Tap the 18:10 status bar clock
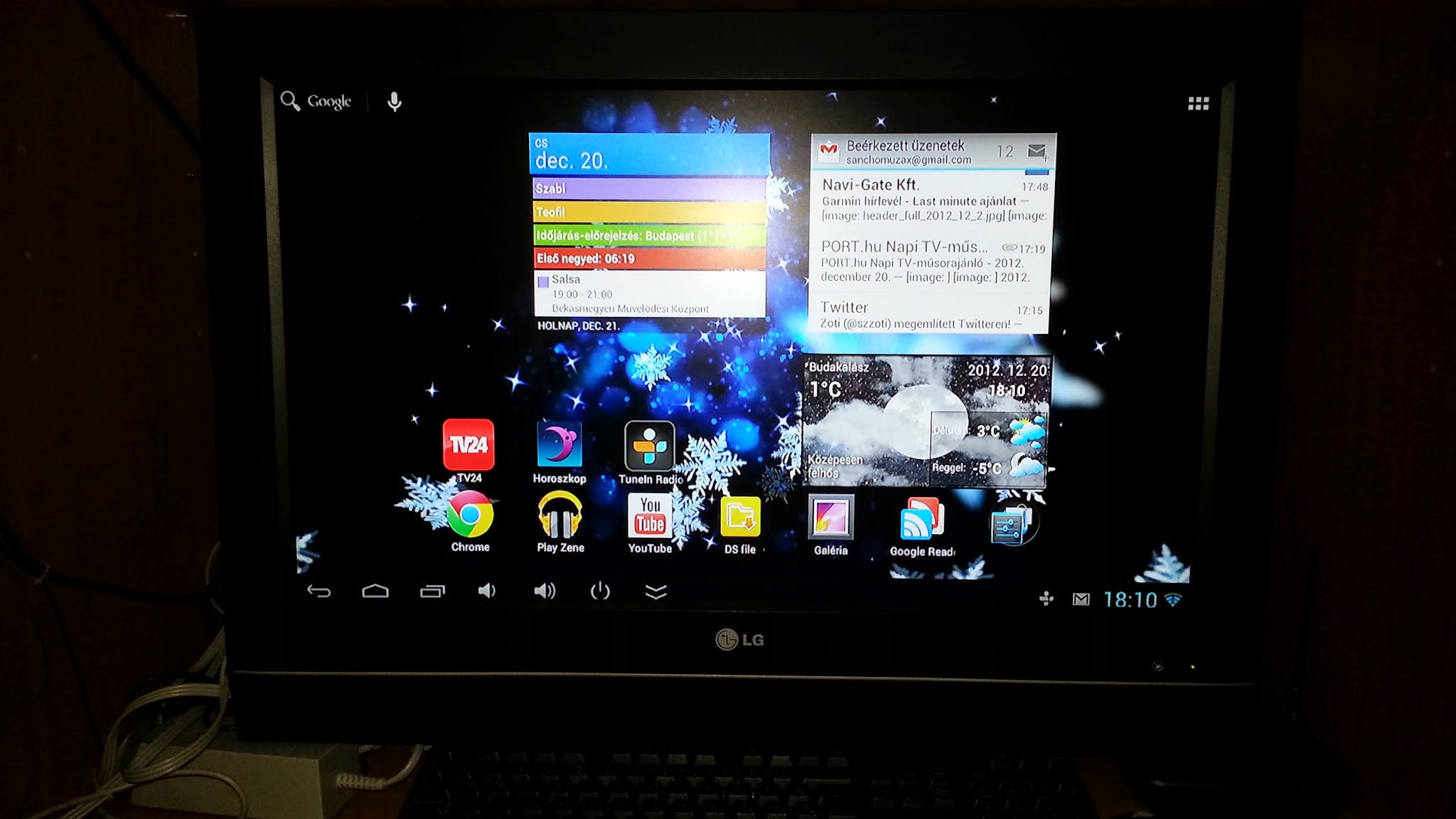The height and width of the screenshot is (819, 1456). 1130,600
